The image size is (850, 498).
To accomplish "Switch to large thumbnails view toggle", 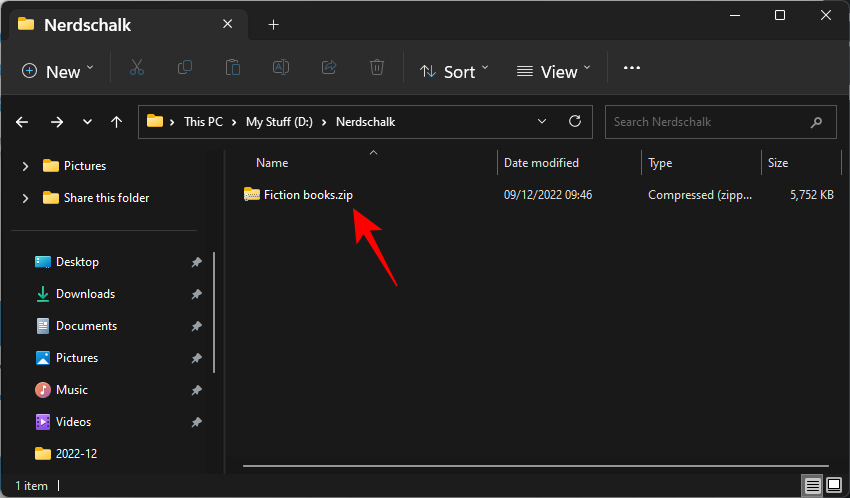I will tap(834, 485).
